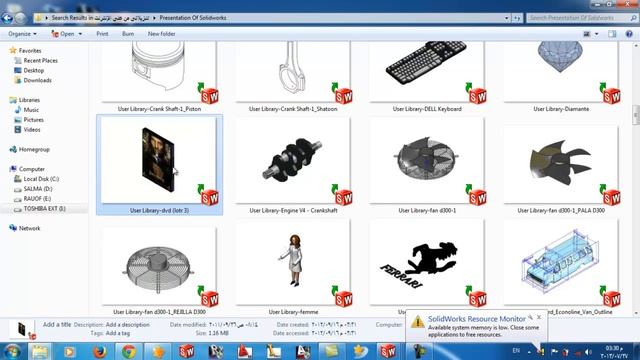Click Burn in the toolbar
The width and height of the screenshot is (640, 360).
[x=128, y=34]
